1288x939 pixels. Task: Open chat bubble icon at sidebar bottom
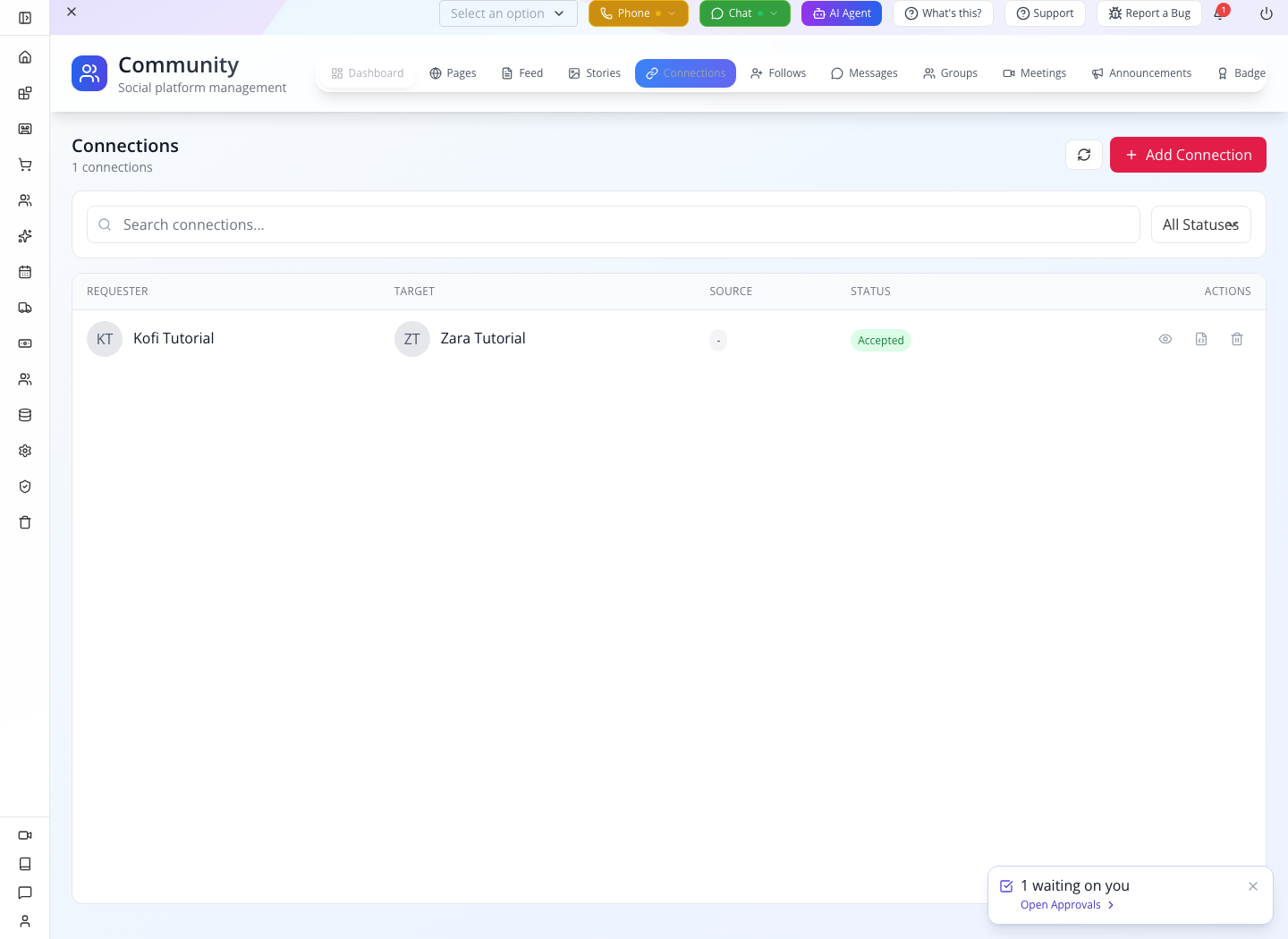tap(25, 892)
